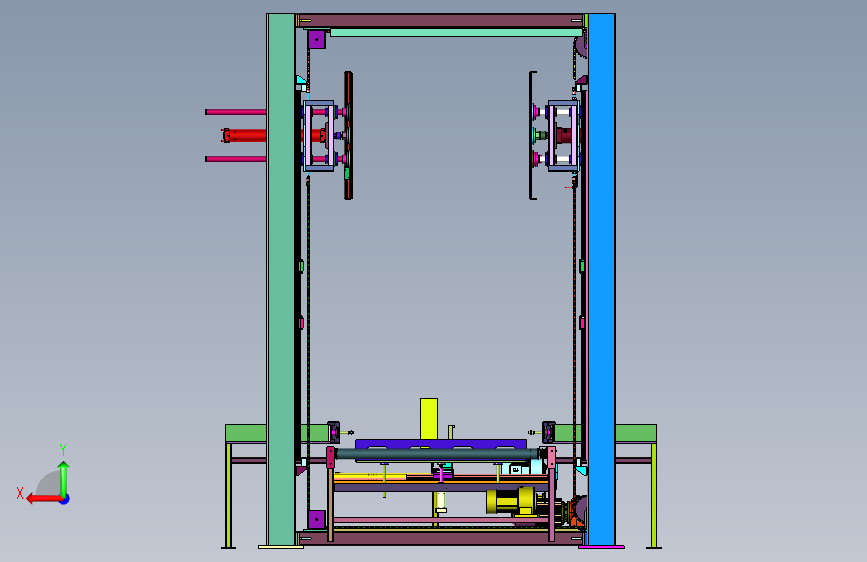Select the far left yellow-green table leg
Viewport: 867px width, 562px height.
(x=228, y=495)
